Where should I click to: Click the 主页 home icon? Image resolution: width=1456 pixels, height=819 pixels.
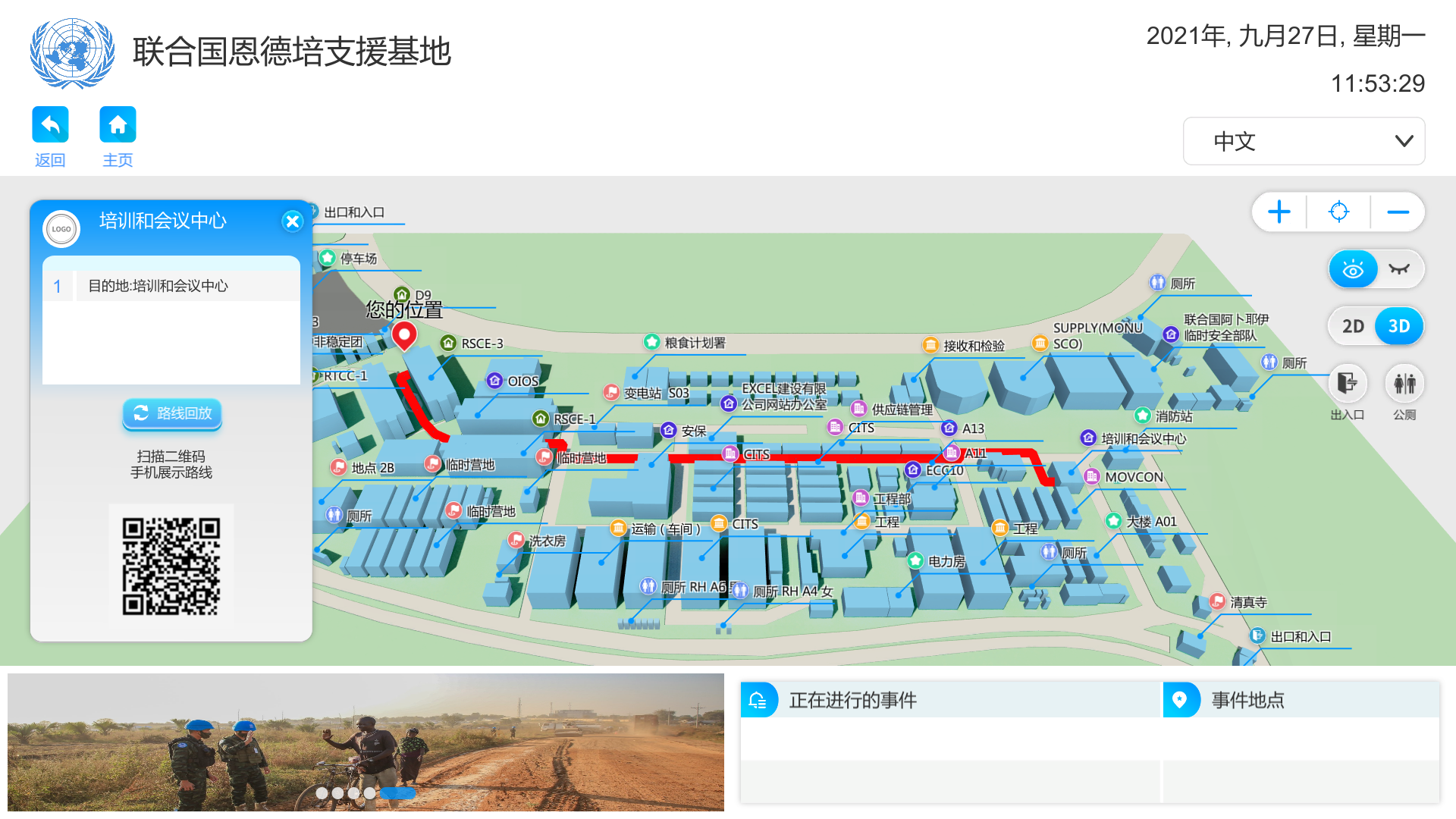118,124
